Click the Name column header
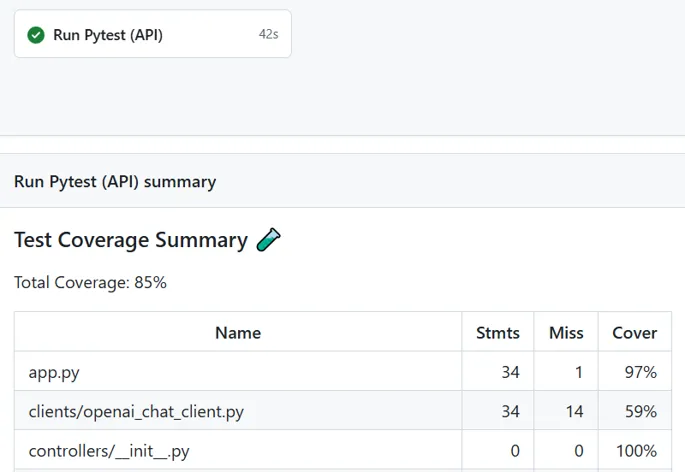The height and width of the screenshot is (473, 685). click(238, 333)
